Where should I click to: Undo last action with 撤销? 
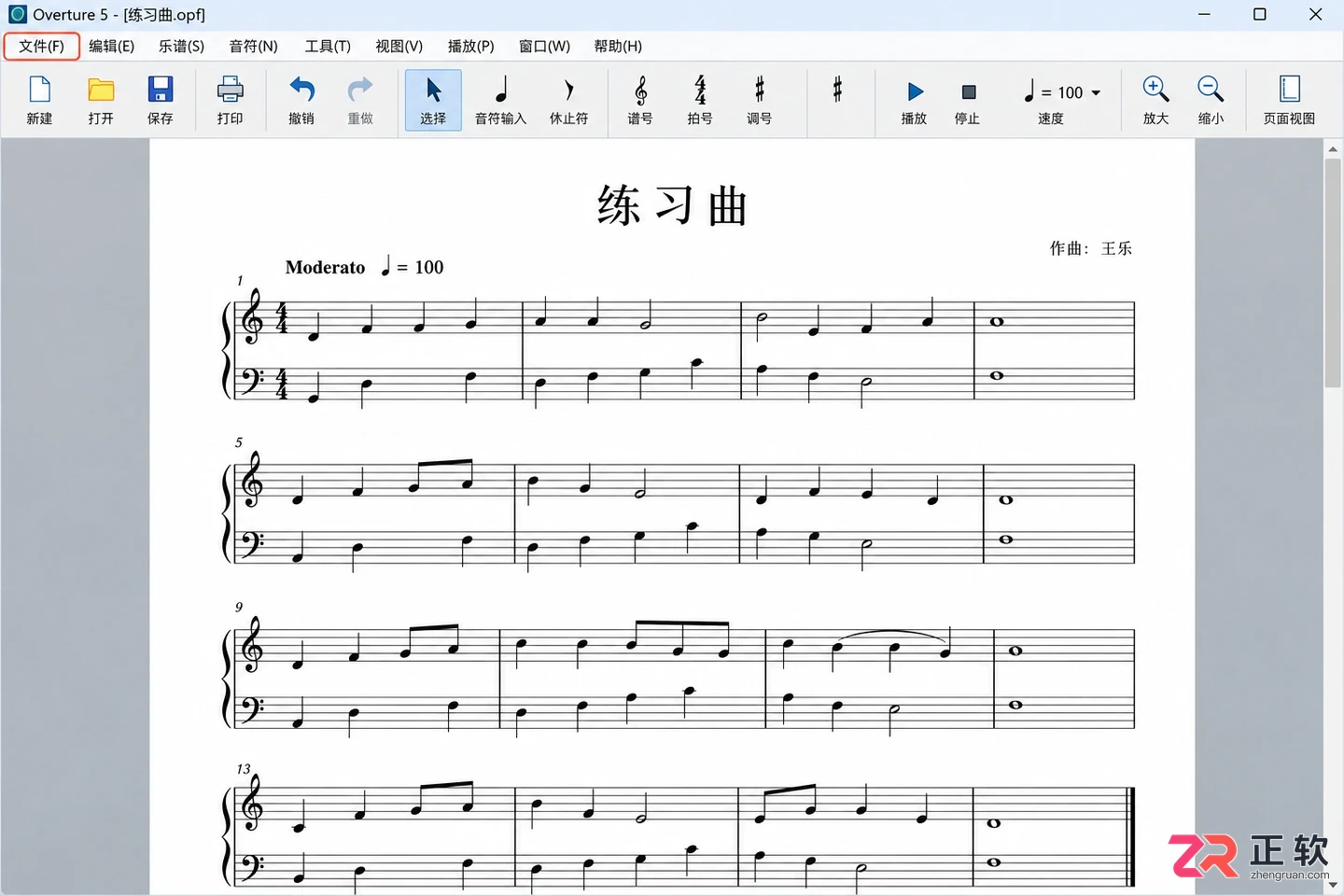click(301, 100)
